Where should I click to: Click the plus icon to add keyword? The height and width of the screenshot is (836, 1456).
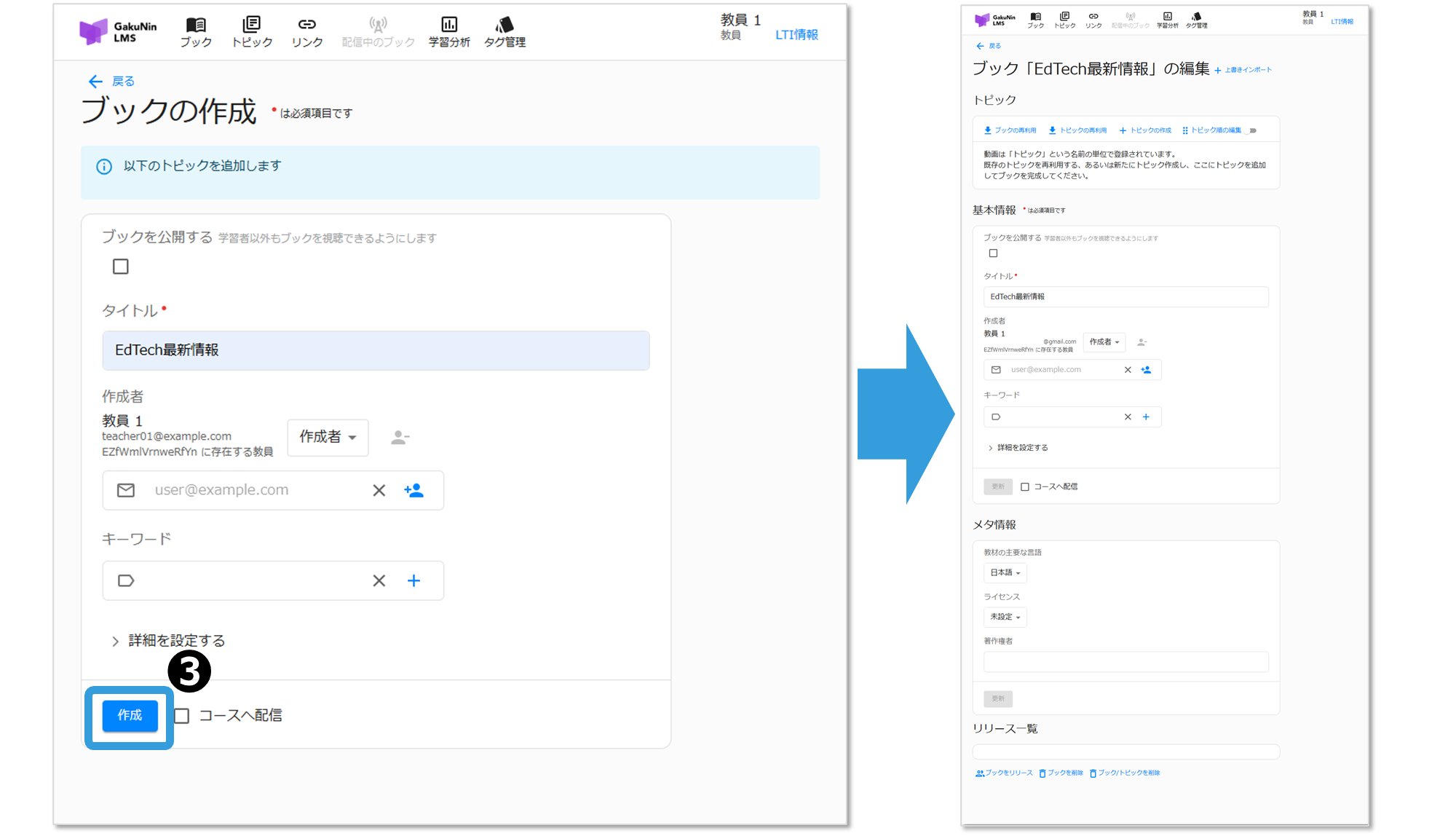(x=414, y=580)
